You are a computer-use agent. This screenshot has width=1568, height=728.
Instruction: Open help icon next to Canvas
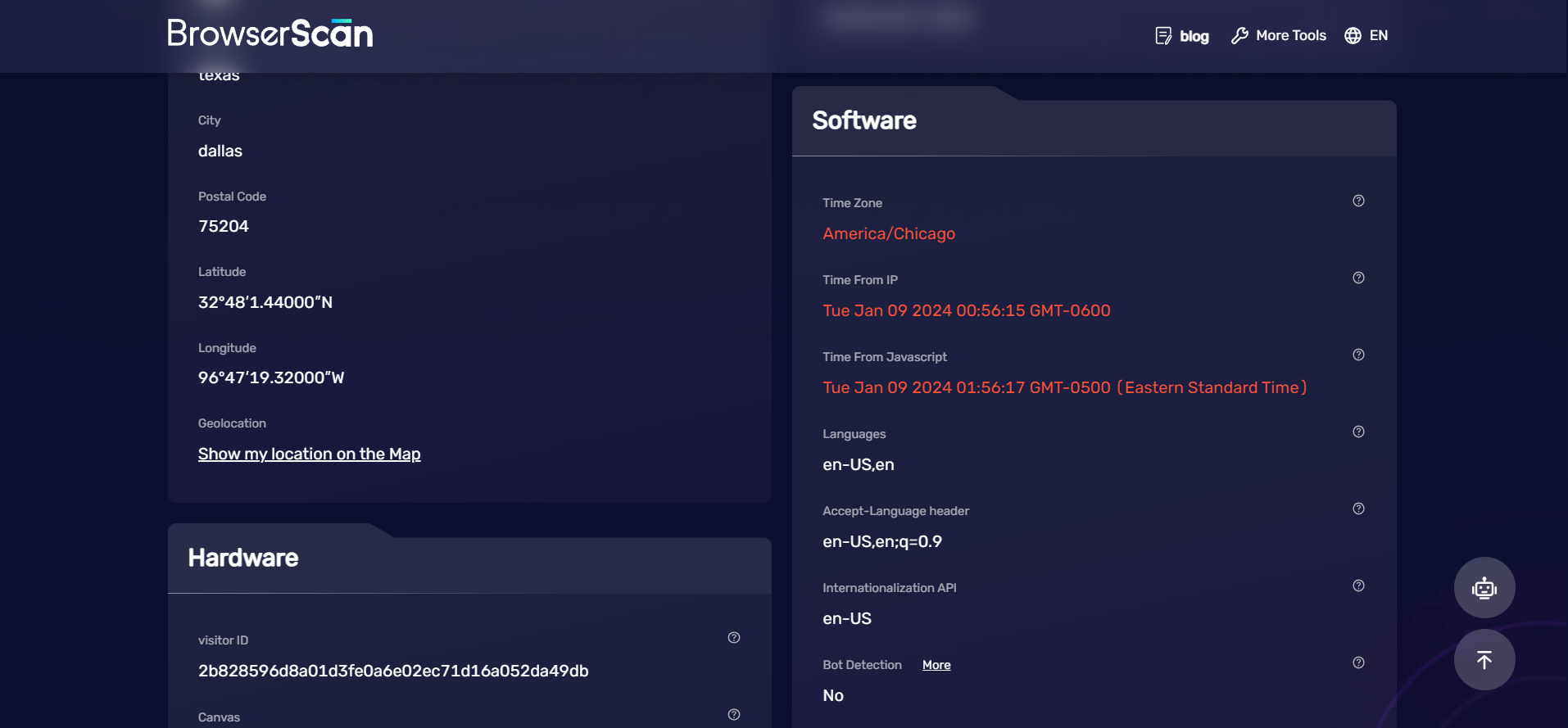tap(734, 715)
